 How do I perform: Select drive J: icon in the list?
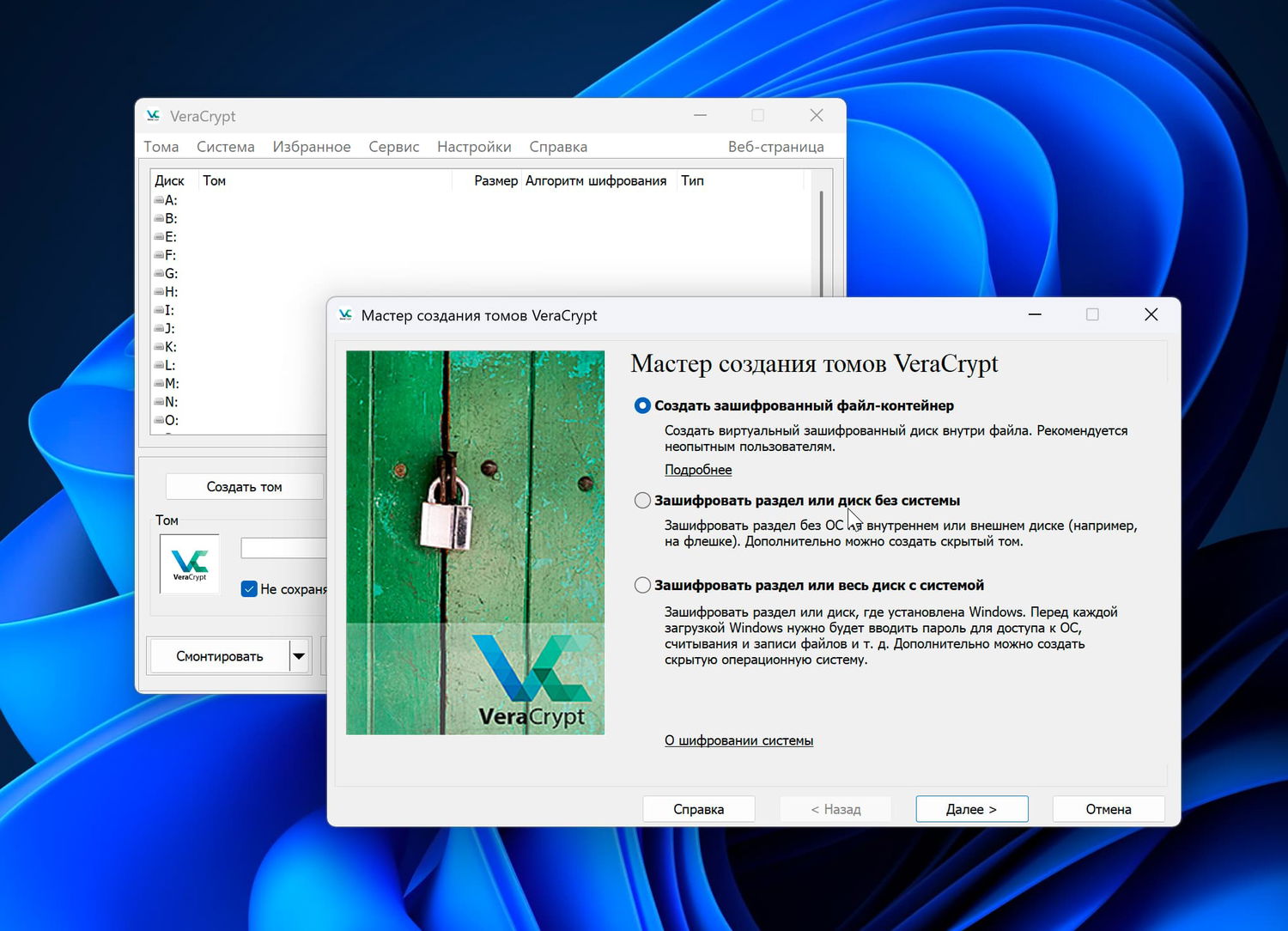click(159, 328)
